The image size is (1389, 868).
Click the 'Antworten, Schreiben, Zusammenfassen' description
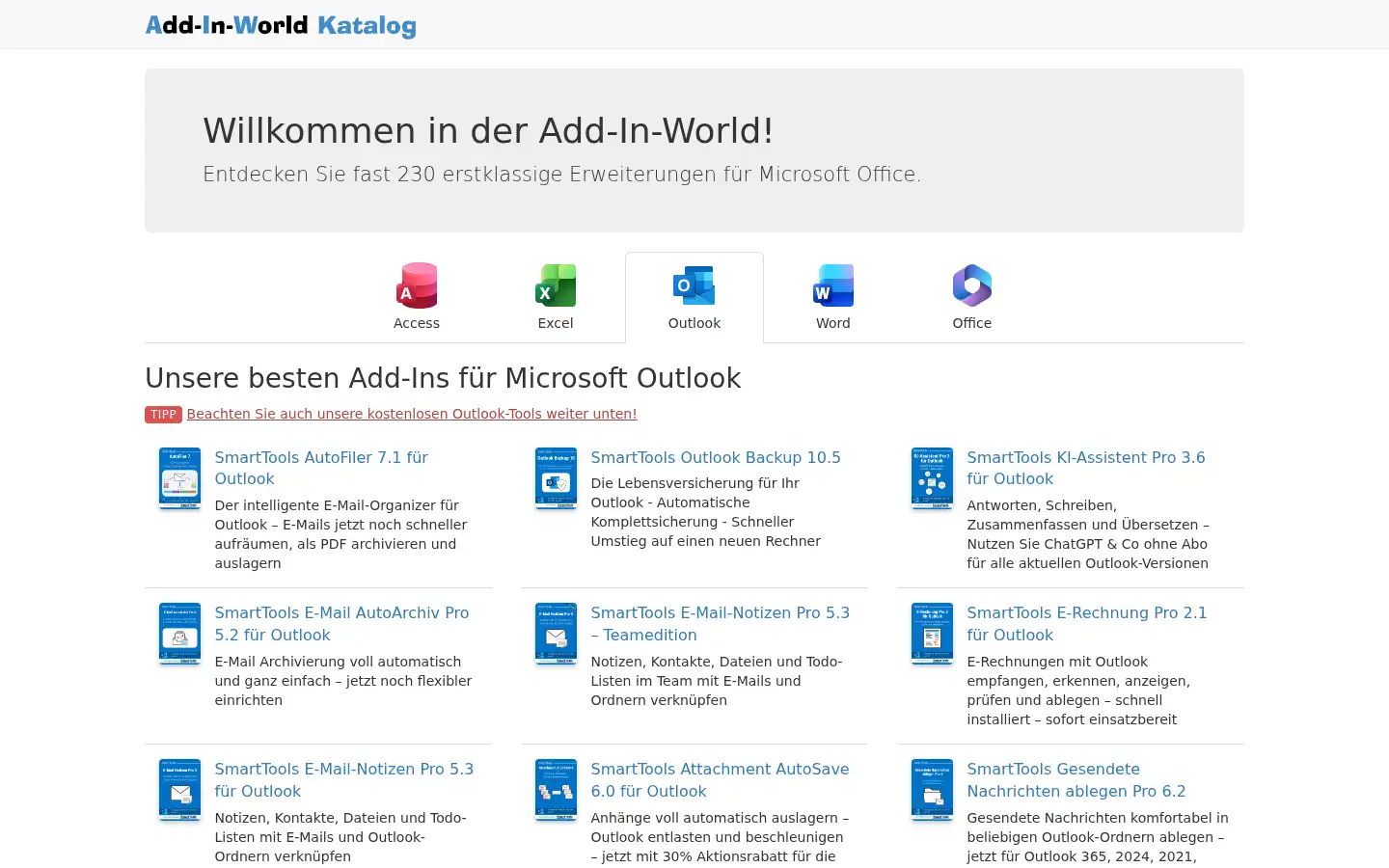tap(1088, 534)
